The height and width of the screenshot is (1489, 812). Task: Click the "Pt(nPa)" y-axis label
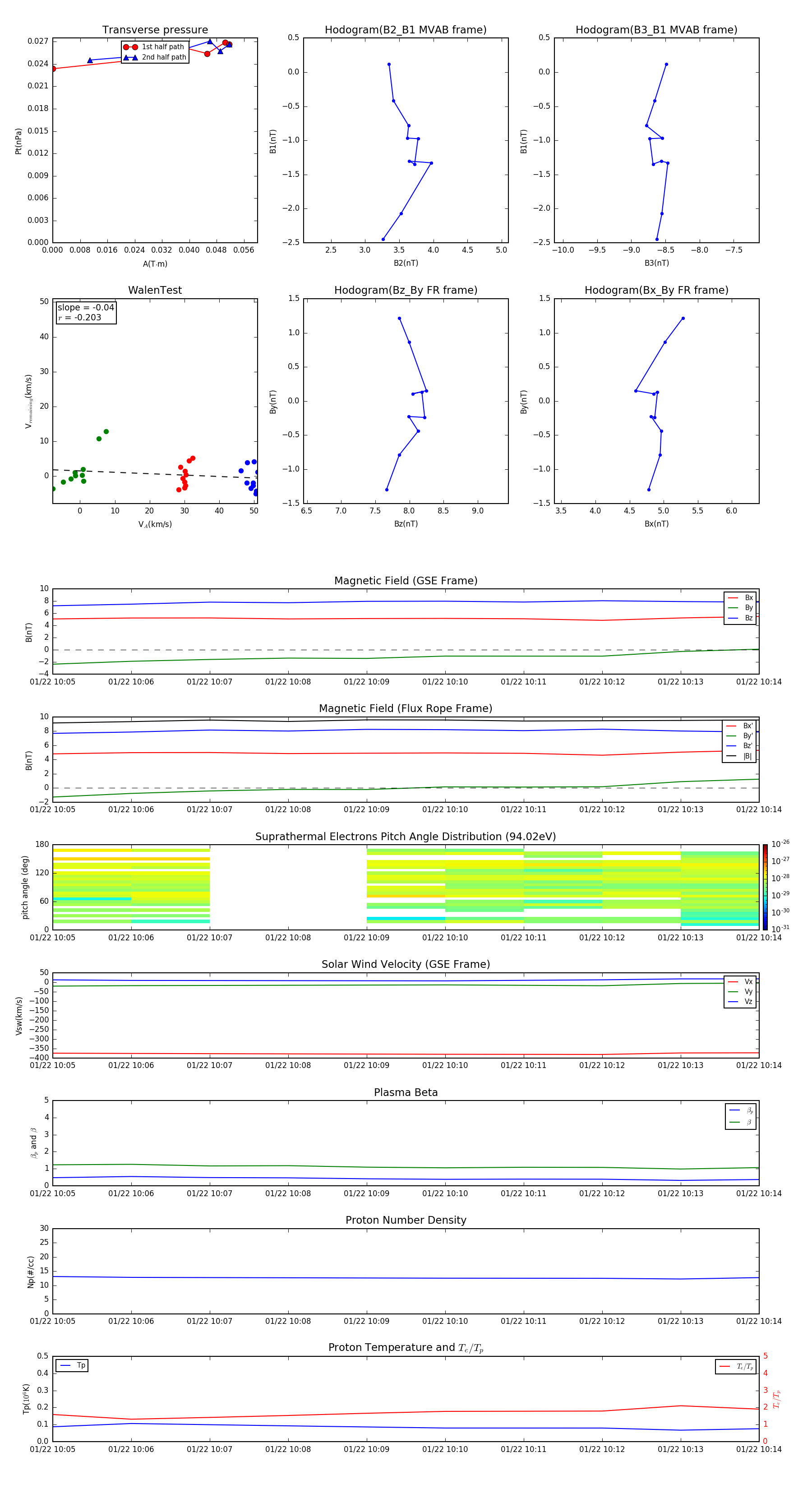(x=18, y=140)
